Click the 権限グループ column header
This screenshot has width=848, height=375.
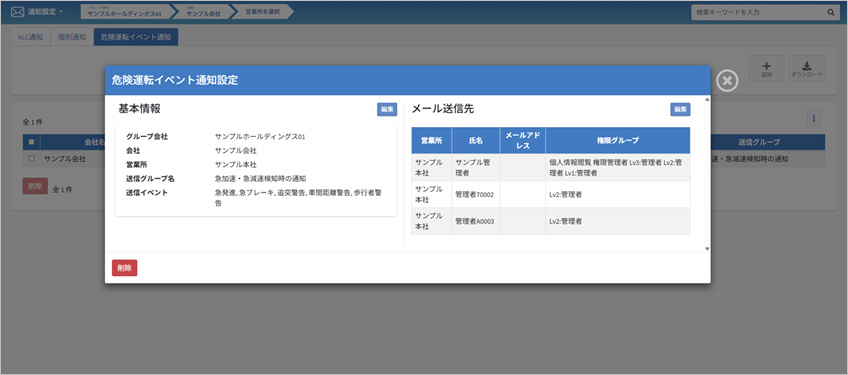pos(618,141)
